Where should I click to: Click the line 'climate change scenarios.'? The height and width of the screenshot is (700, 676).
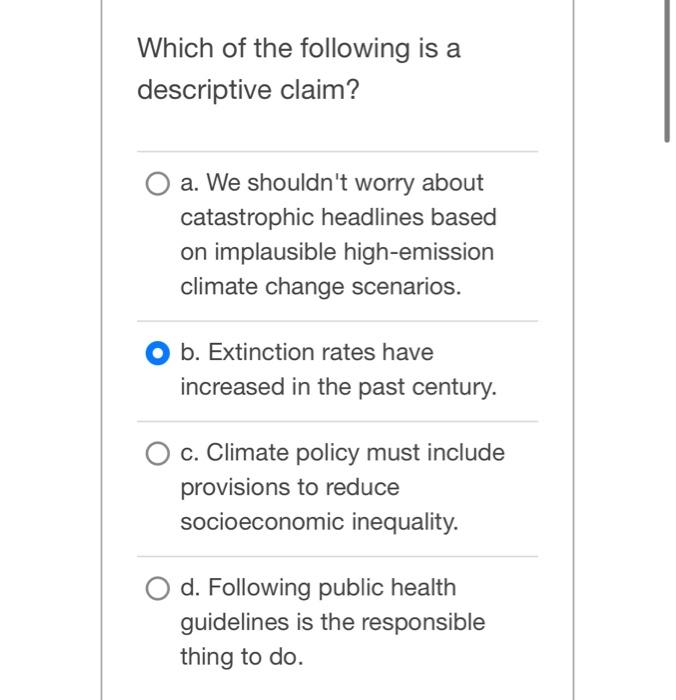pyautogui.click(x=321, y=287)
